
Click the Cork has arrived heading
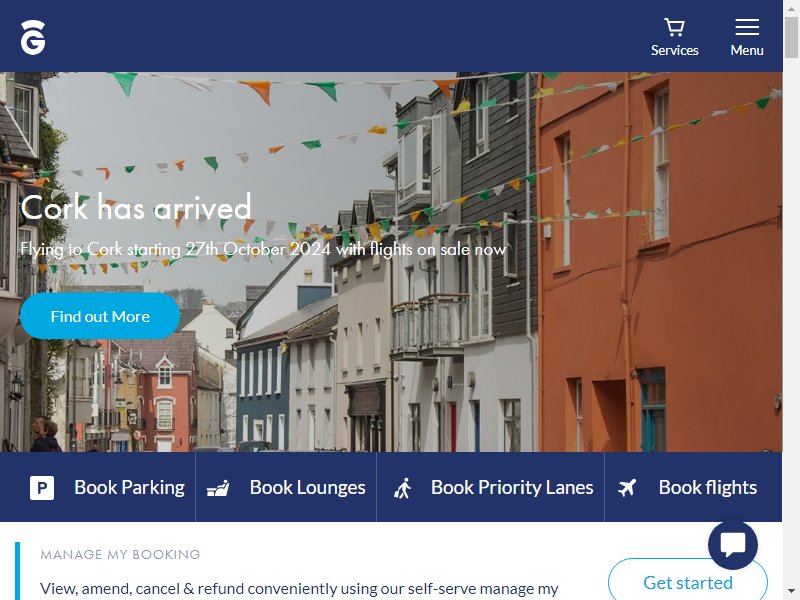point(136,207)
